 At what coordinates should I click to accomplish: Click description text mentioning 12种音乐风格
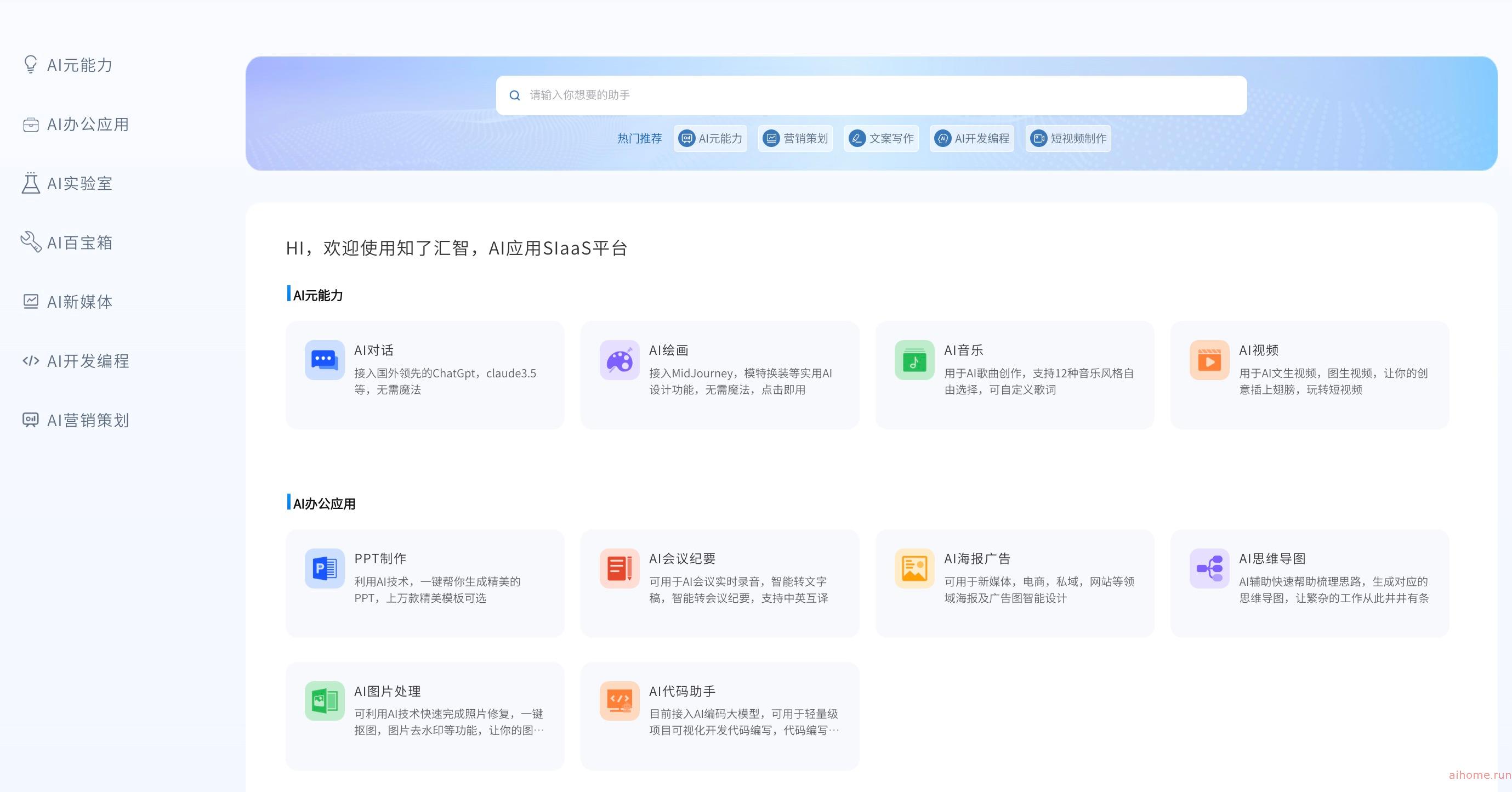coord(1039,382)
